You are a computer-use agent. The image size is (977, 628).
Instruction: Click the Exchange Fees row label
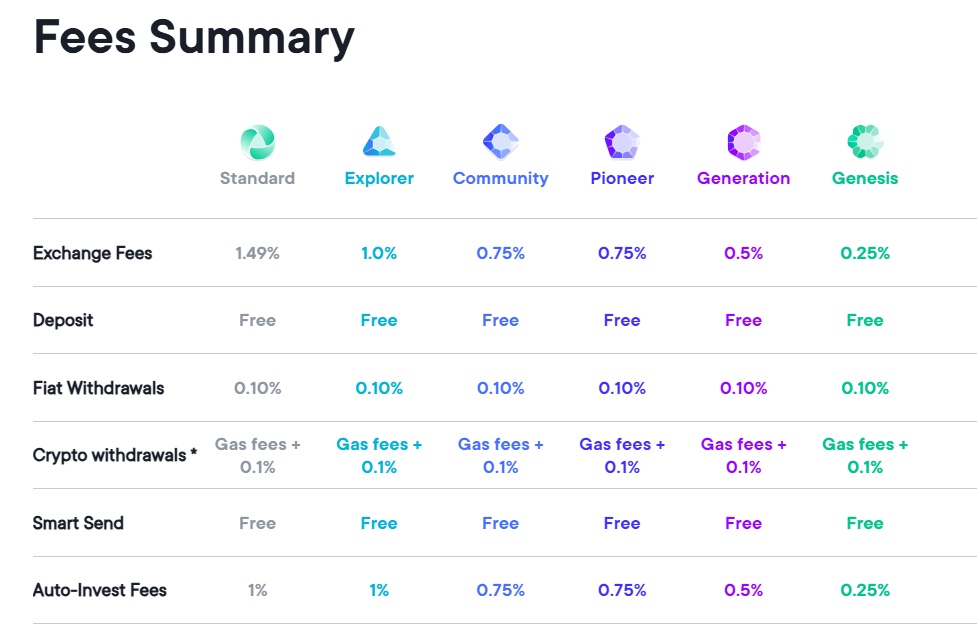(x=92, y=253)
